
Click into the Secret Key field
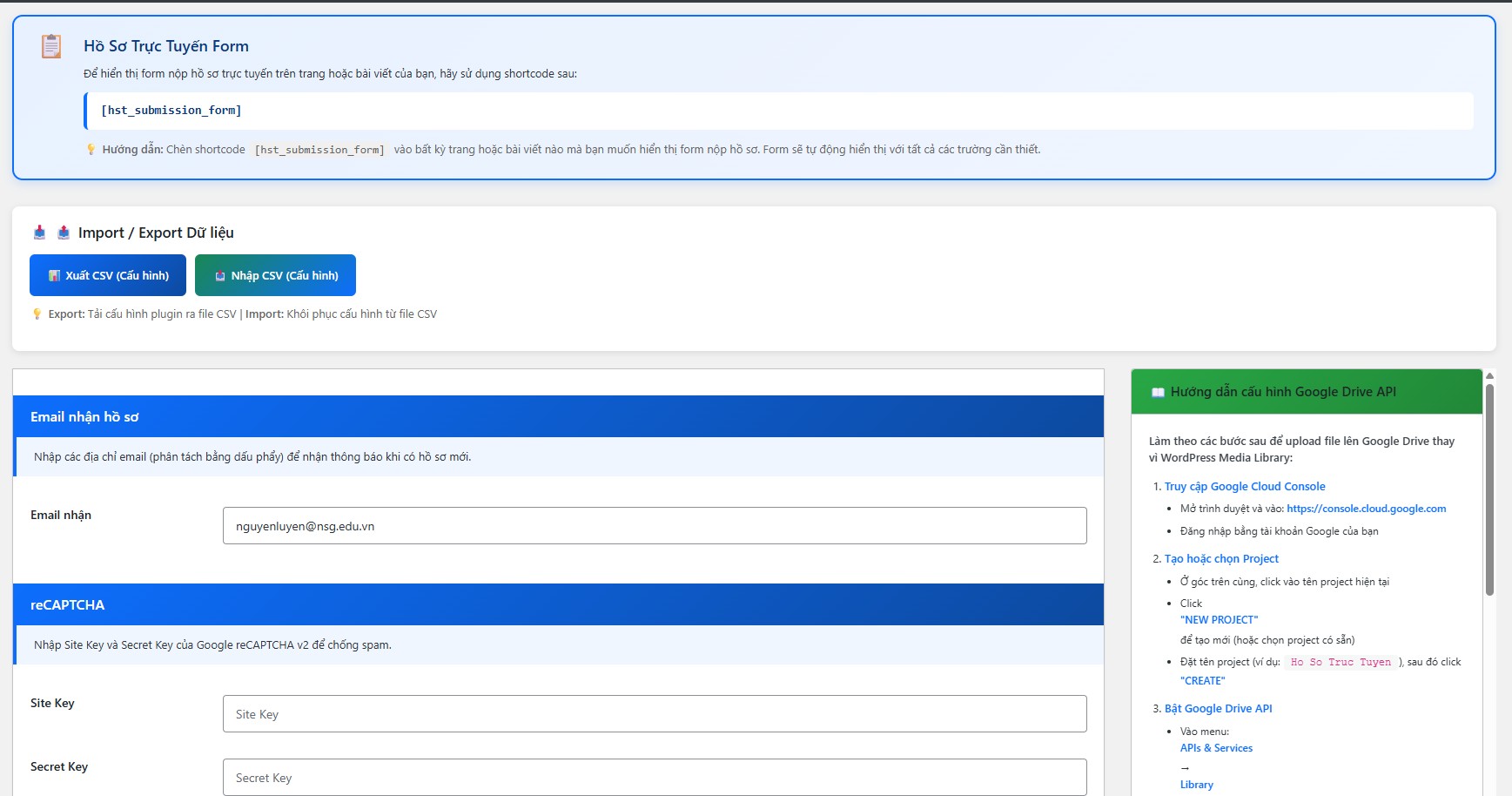click(x=654, y=778)
